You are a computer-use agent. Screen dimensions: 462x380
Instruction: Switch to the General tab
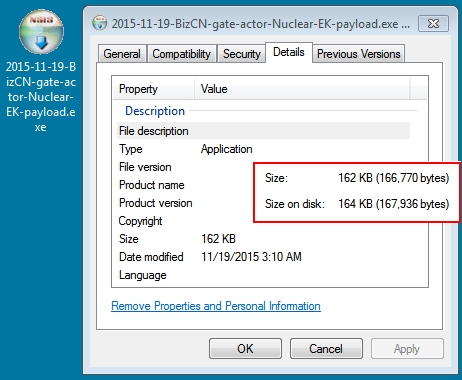(122, 54)
